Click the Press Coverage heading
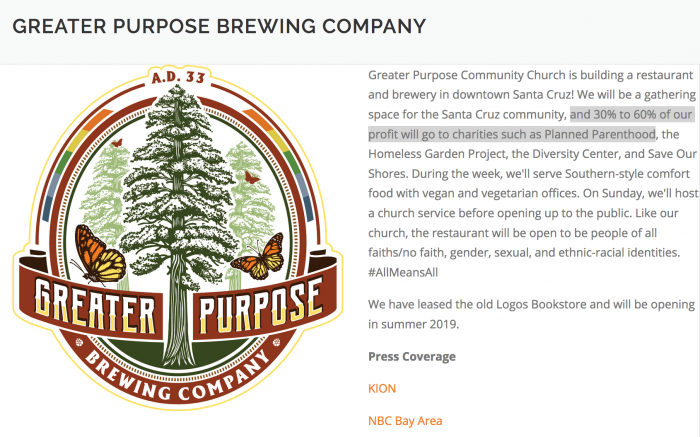 (x=412, y=356)
